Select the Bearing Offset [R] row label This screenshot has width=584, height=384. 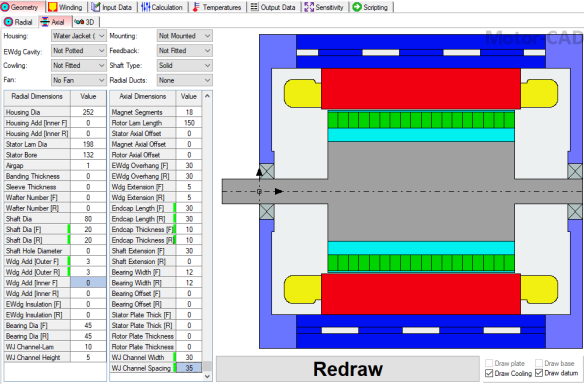click(x=142, y=304)
